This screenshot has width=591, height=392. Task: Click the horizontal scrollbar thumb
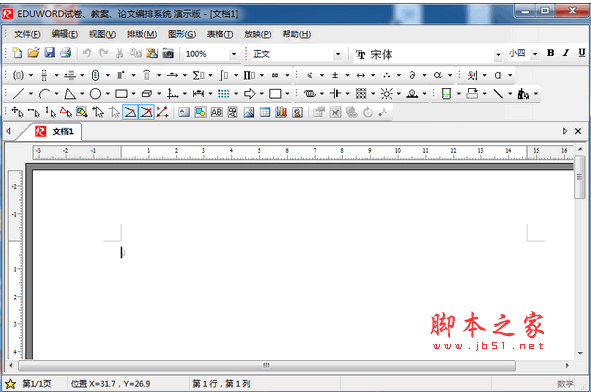click(x=267, y=365)
